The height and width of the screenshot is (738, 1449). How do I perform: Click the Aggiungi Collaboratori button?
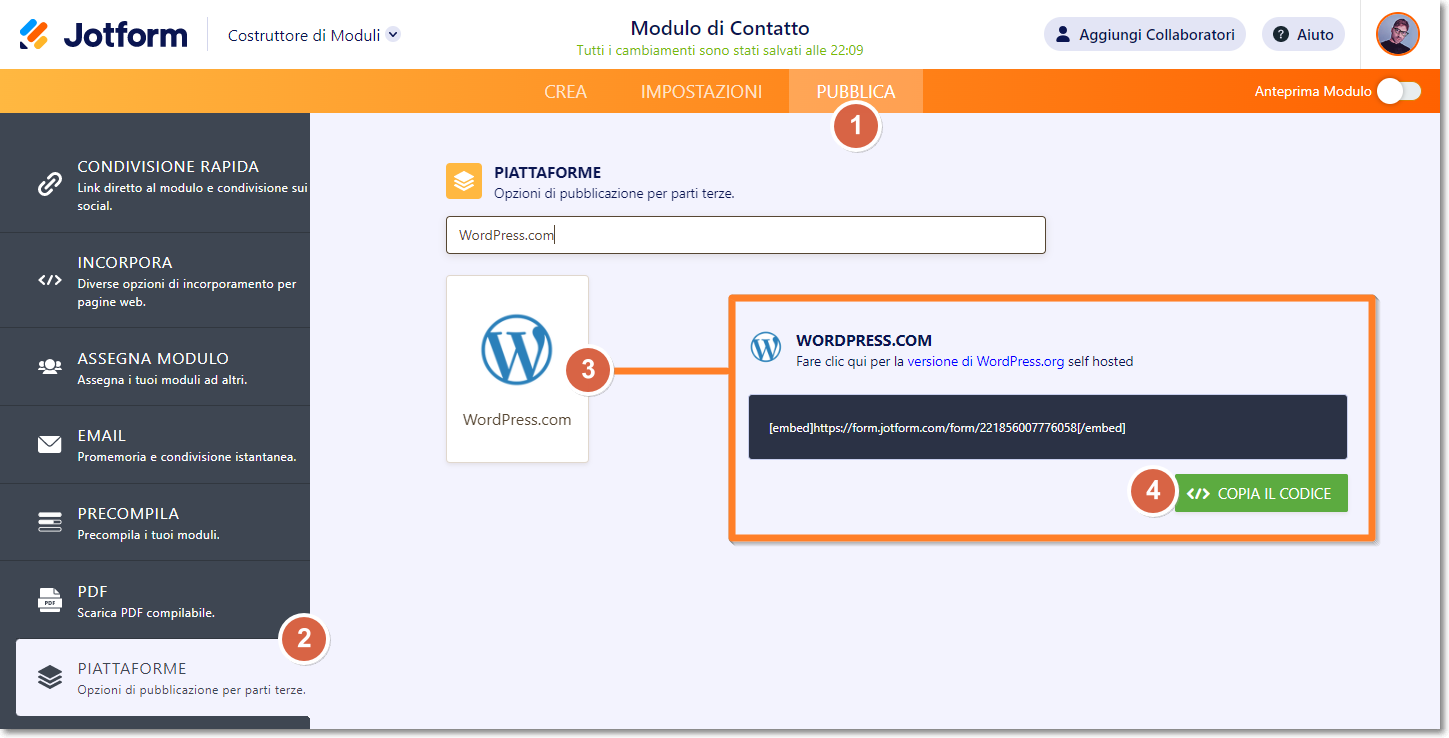1145,34
